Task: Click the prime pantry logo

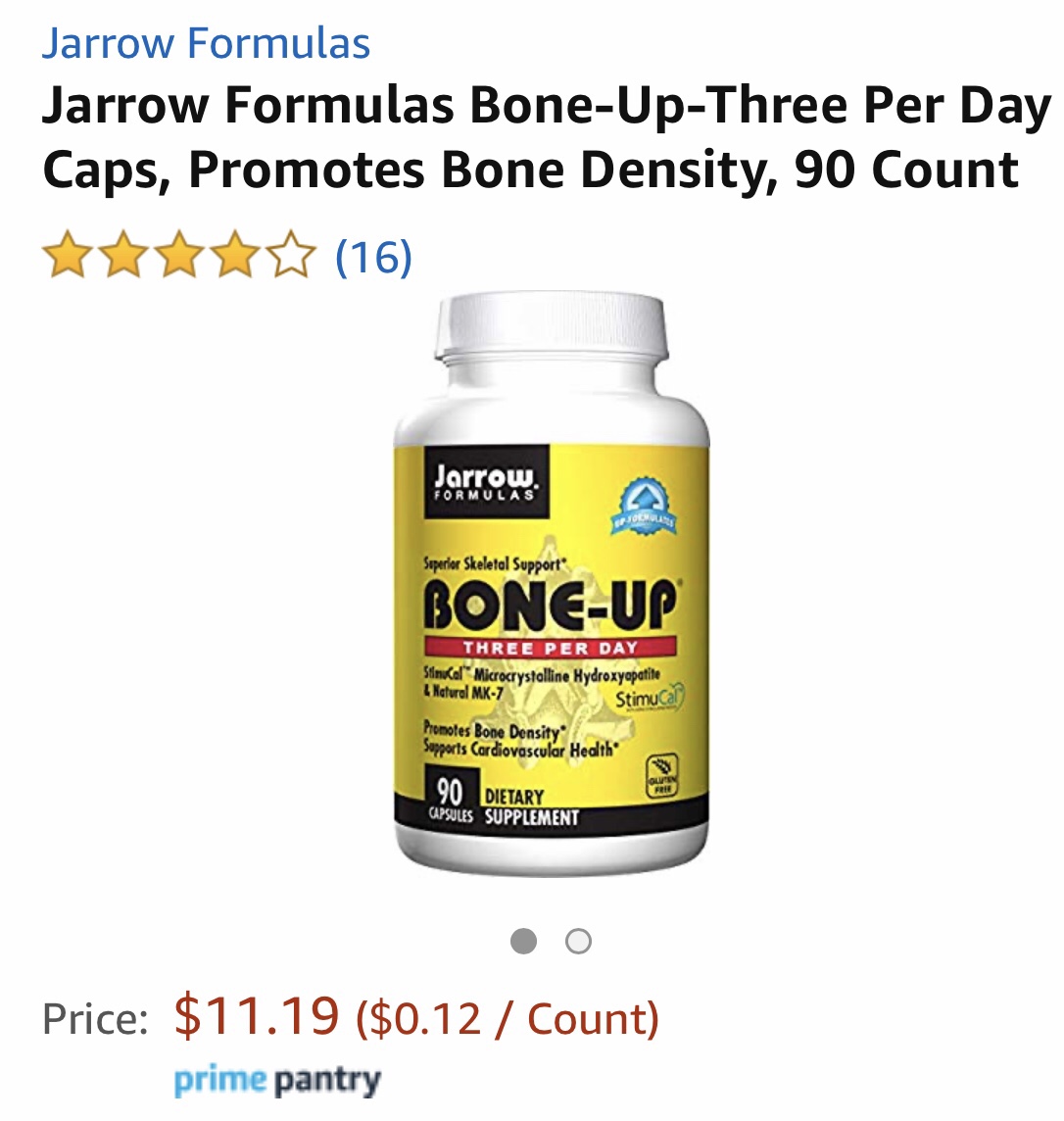Action: coord(277,1081)
